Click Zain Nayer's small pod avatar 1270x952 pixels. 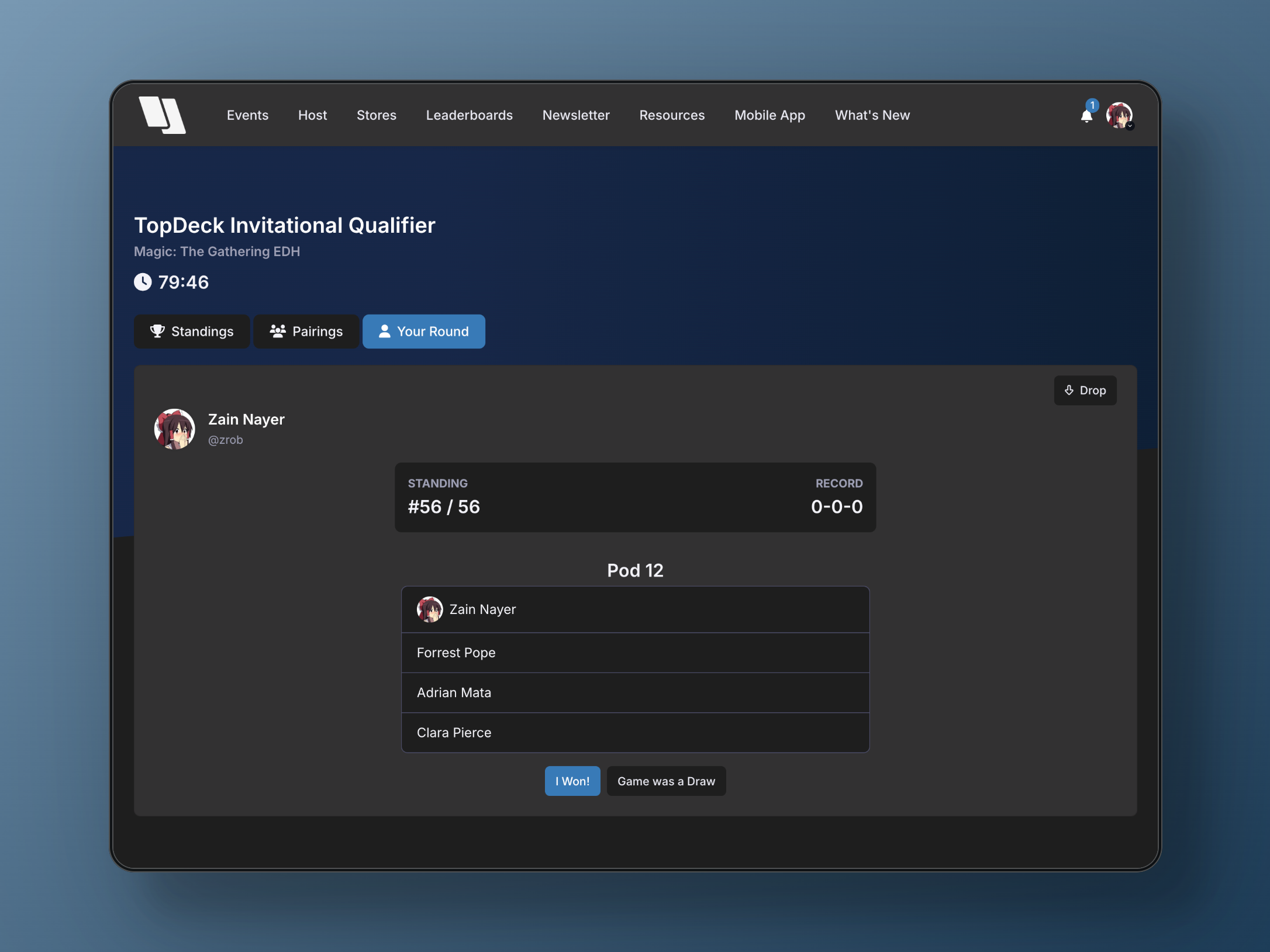430,609
